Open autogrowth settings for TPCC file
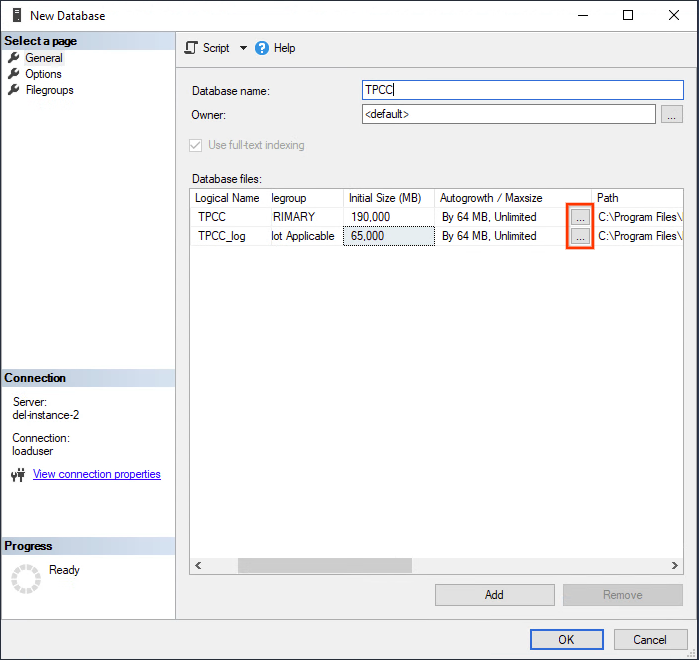This screenshot has width=699, height=660. (580, 217)
